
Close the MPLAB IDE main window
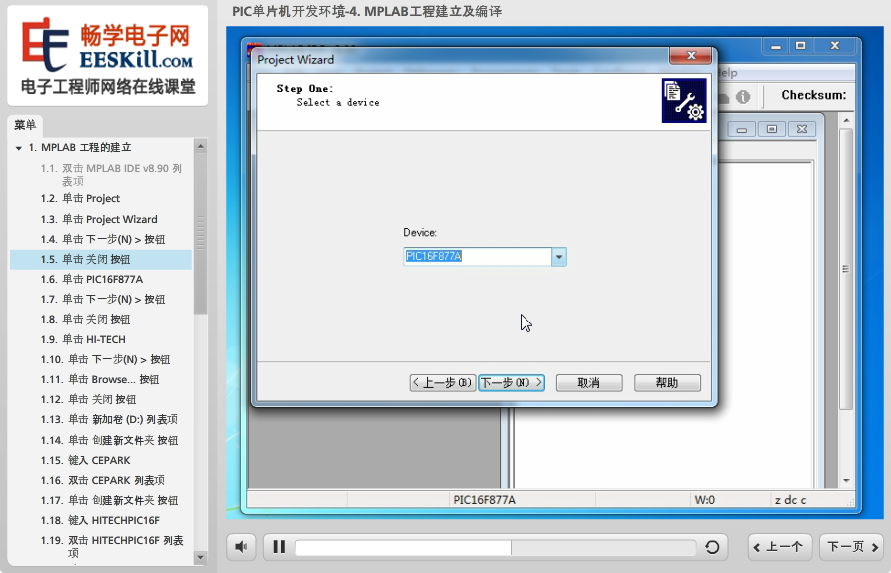point(835,46)
